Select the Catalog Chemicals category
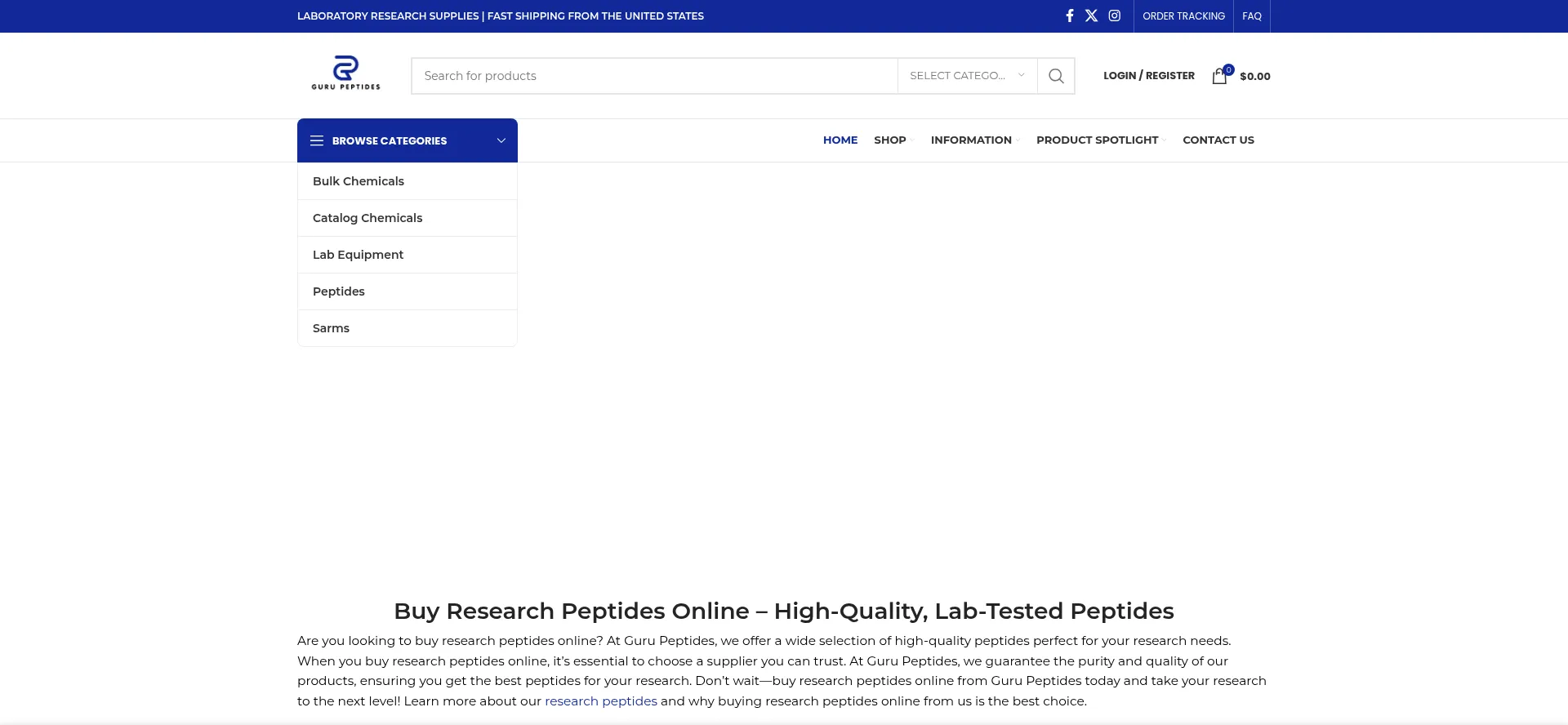The height and width of the screenshot is (725, 1568). click(x=408, y=218)
